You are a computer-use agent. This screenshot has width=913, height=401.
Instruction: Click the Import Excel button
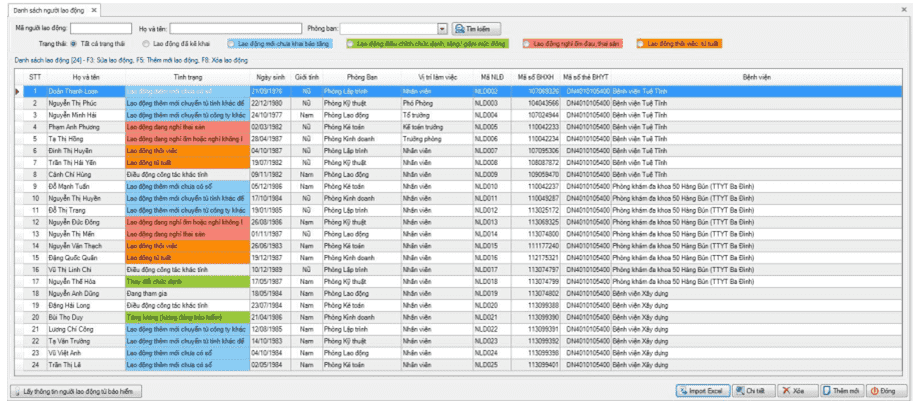(x=702, y=390)
